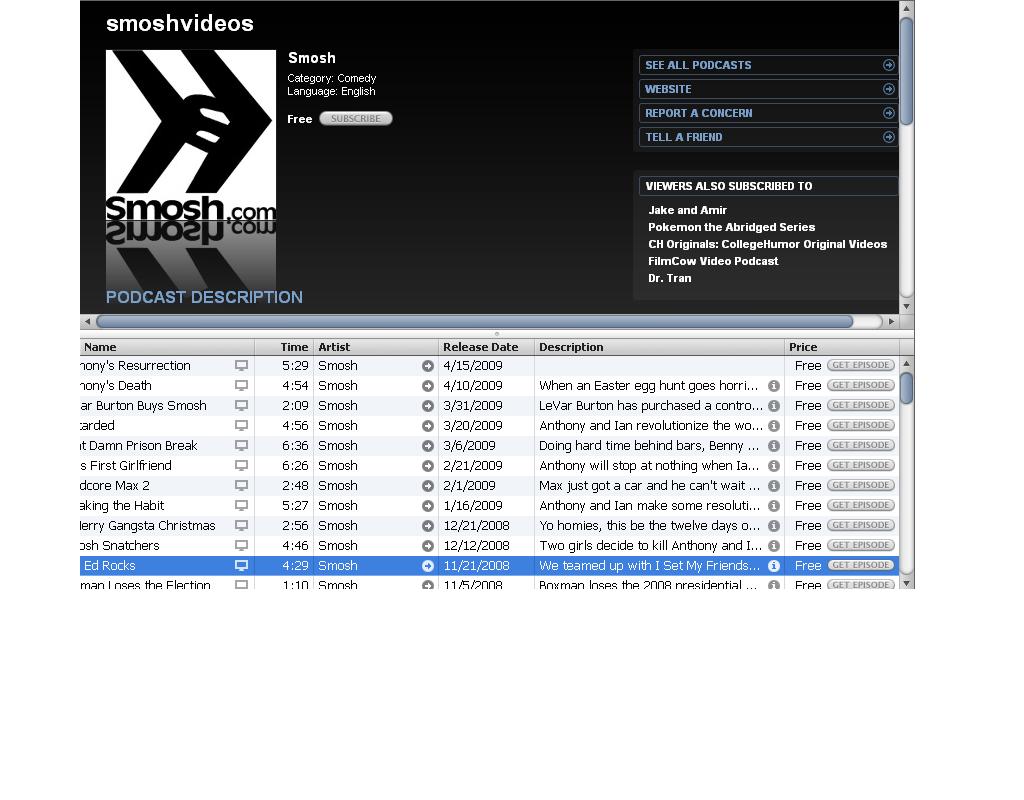
Task: Get Episode for Ed Rocks
Action: tap(861, 565)
